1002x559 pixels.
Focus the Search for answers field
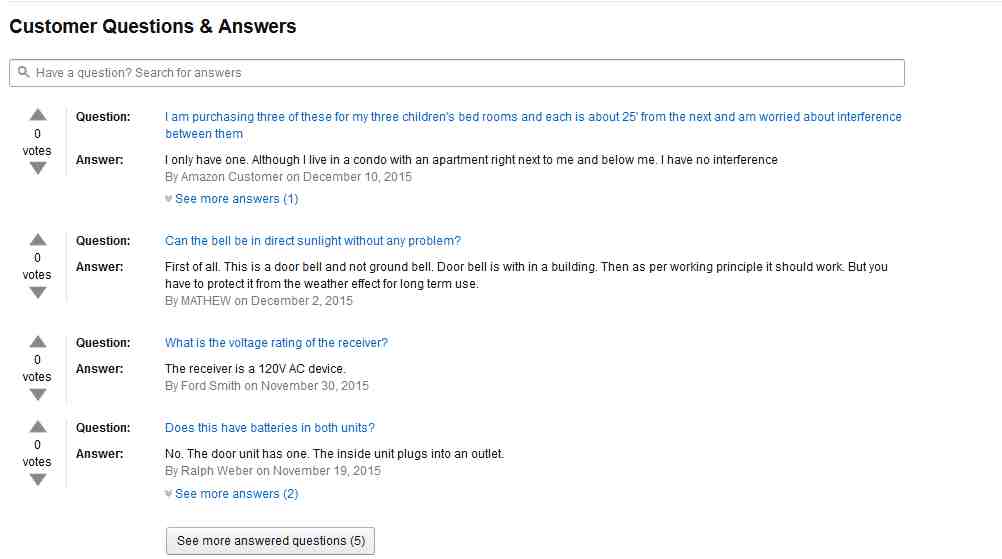tap(457, 73)
